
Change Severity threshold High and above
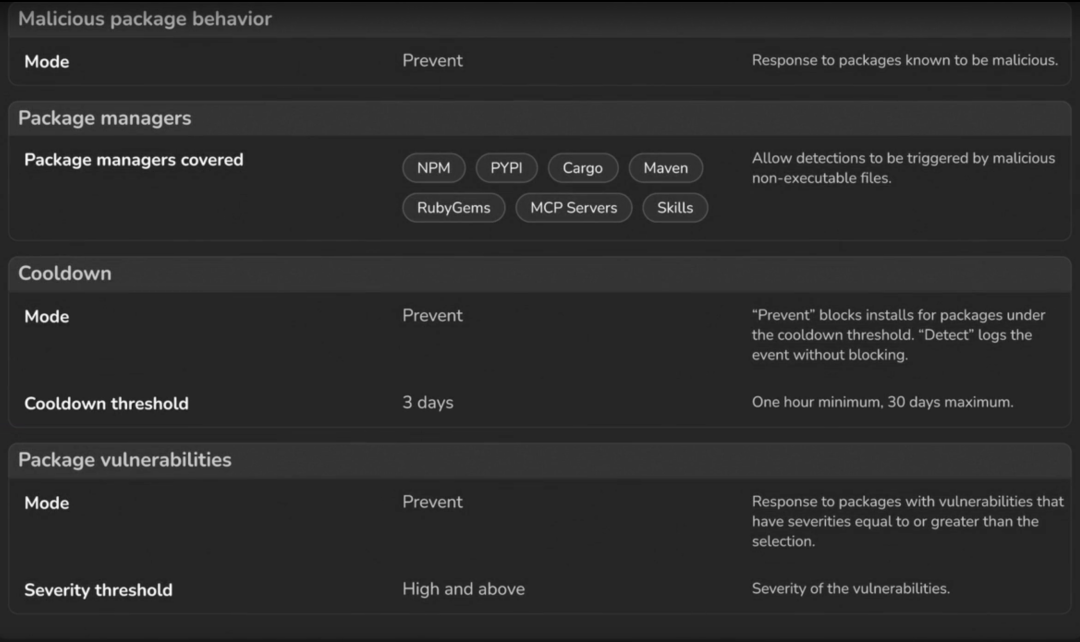click(464, 589)
